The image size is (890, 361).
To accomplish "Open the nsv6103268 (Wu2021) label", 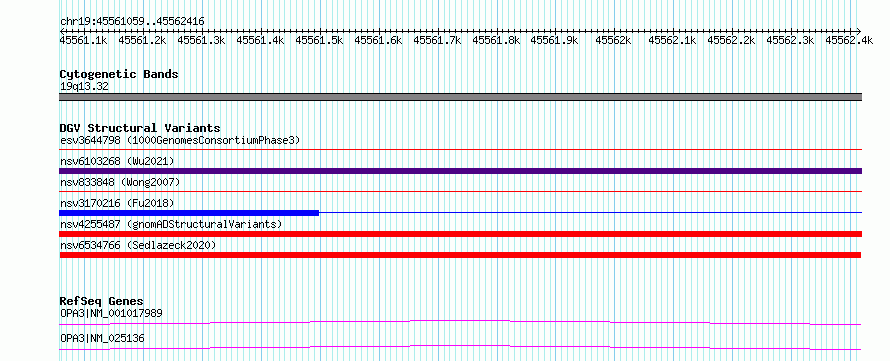I will tap(117, 161).
